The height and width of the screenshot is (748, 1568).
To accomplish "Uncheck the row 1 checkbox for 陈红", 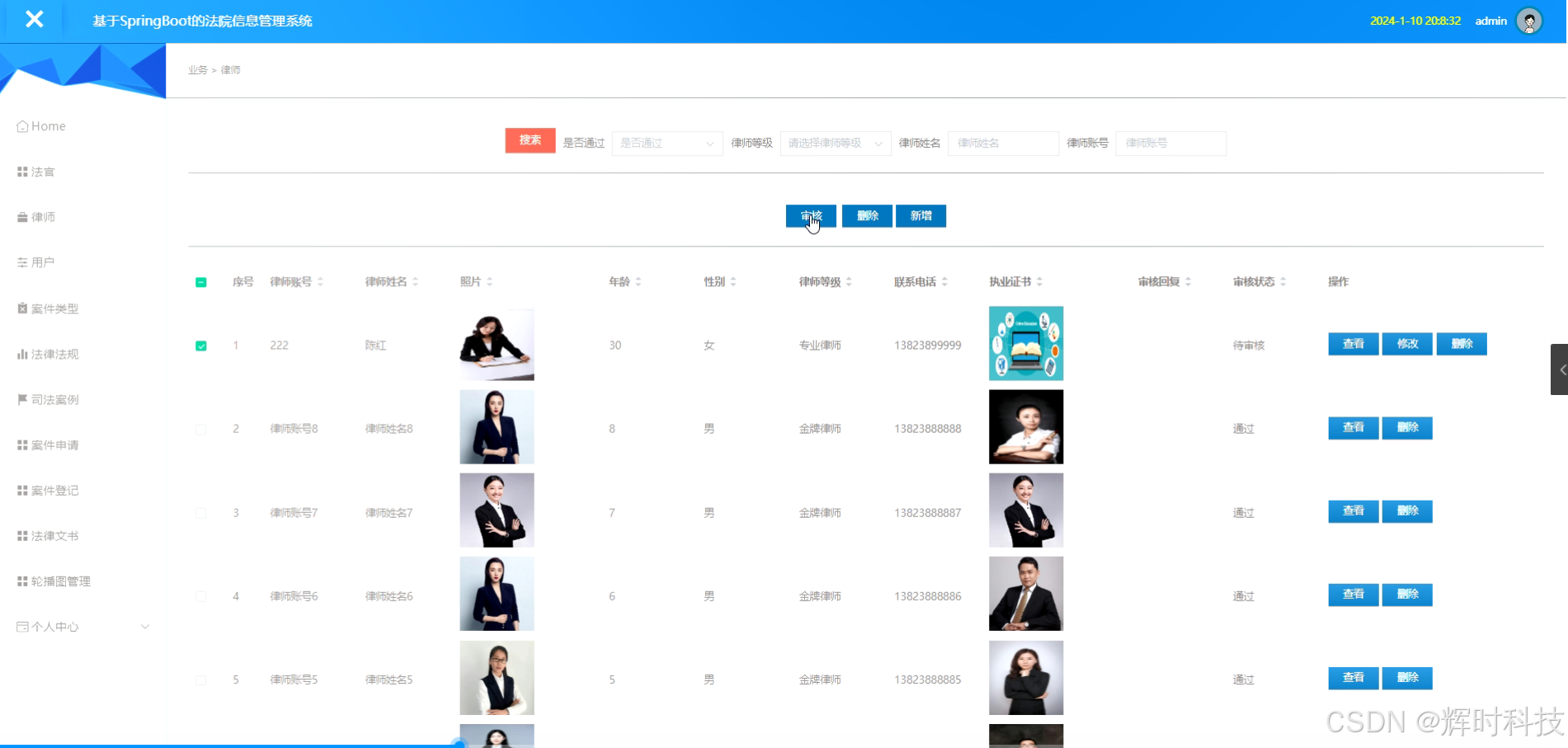I will (200, 346).
